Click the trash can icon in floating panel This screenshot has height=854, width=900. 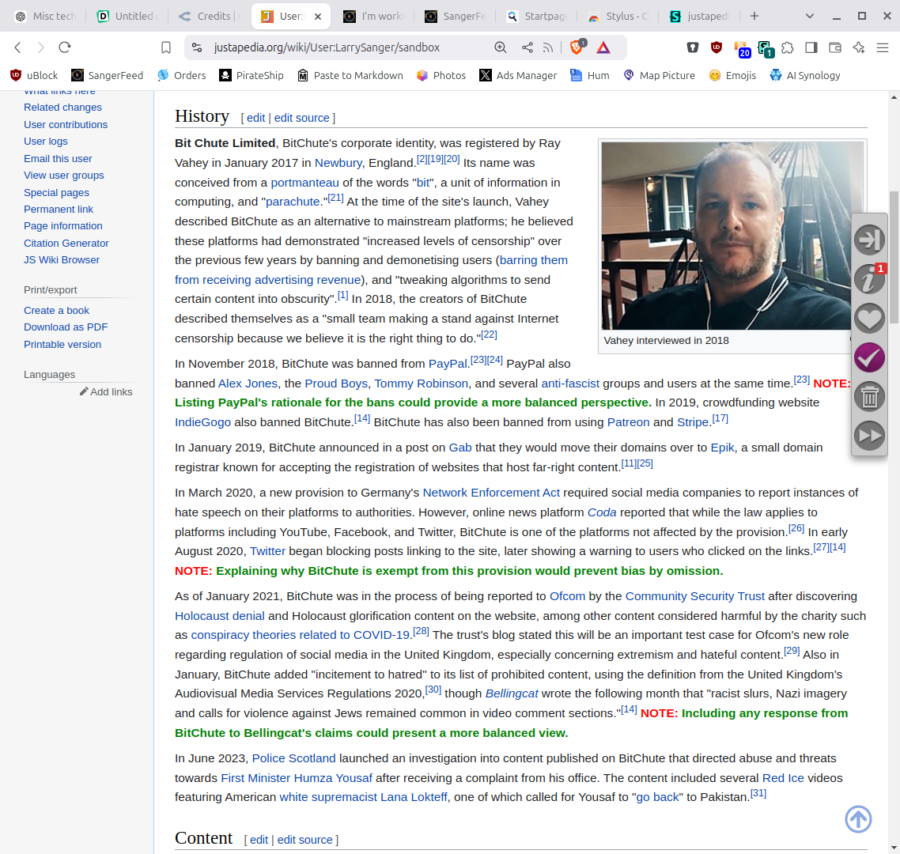869,396
